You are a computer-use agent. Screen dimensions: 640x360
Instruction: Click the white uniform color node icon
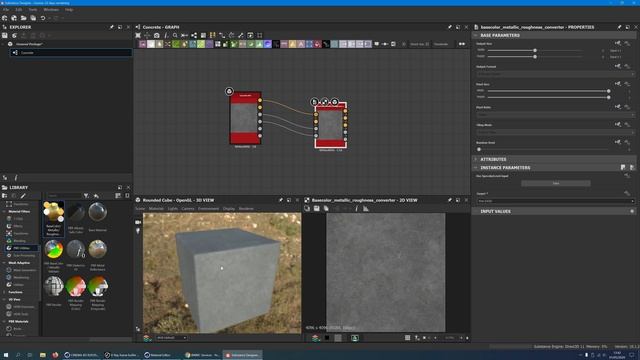151,44
